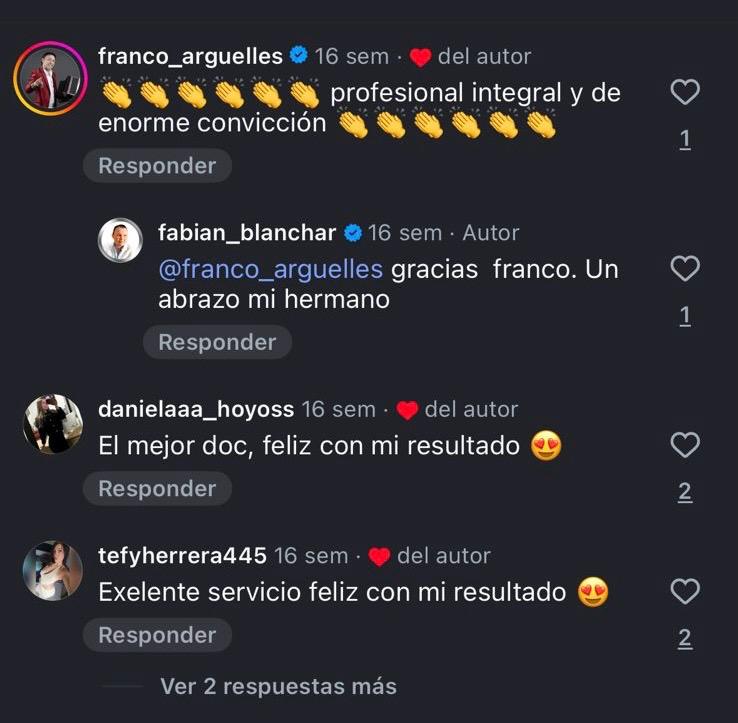Open danielaaa_hoyoss' avatar

(52, 423)
